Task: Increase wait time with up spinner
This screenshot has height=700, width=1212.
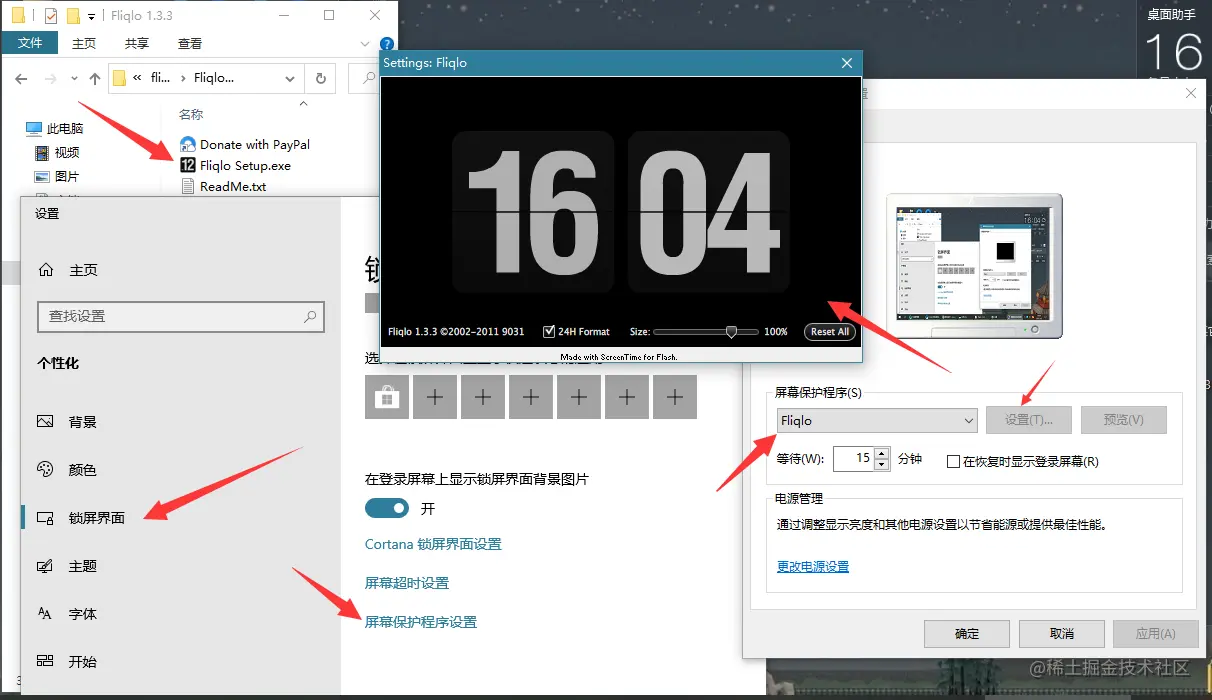Action: click(881, 453)
